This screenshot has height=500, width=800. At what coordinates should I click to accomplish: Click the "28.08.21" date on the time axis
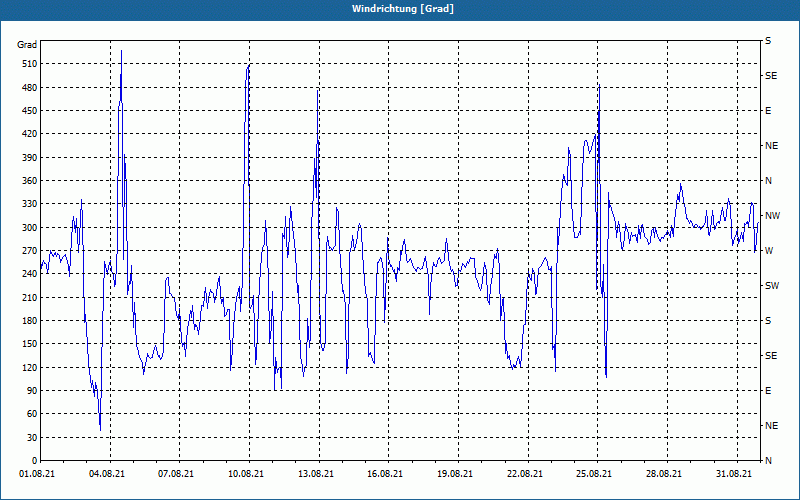point(664,474)
